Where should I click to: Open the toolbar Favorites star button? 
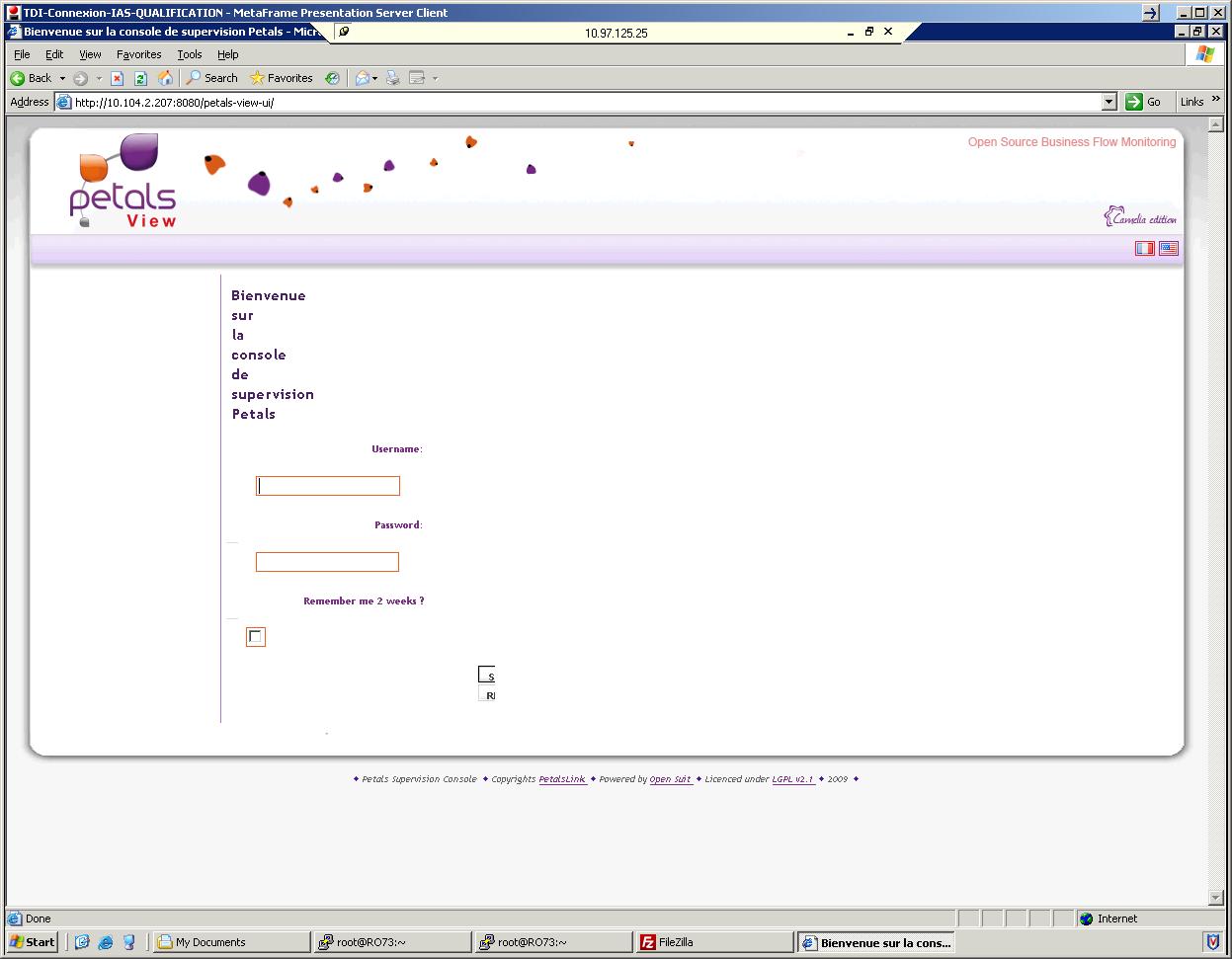[x=282, y=78]
